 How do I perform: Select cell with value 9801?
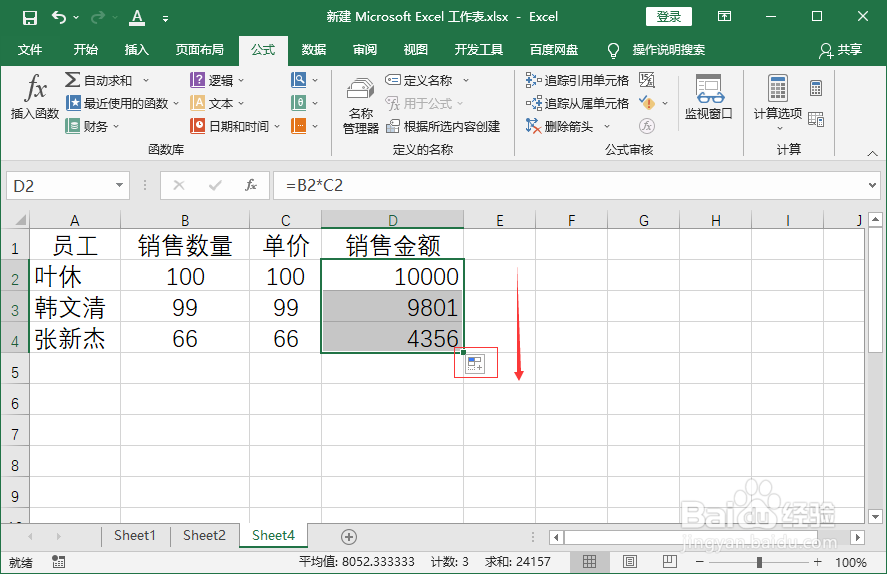tap(393, 307)
